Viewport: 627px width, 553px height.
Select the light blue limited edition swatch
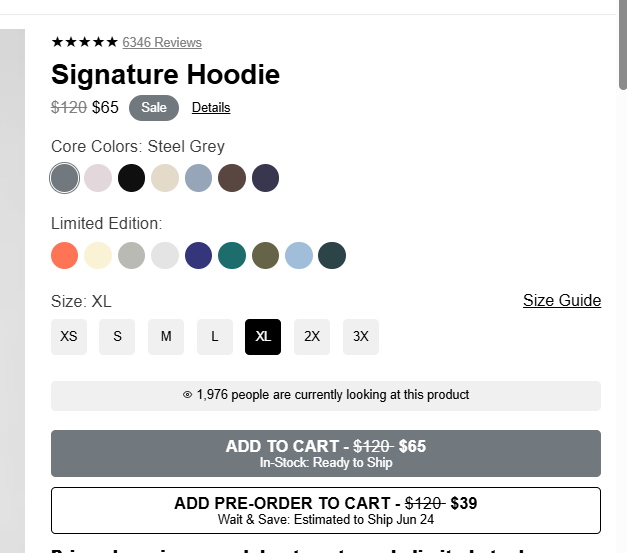[x=299, y=255]
